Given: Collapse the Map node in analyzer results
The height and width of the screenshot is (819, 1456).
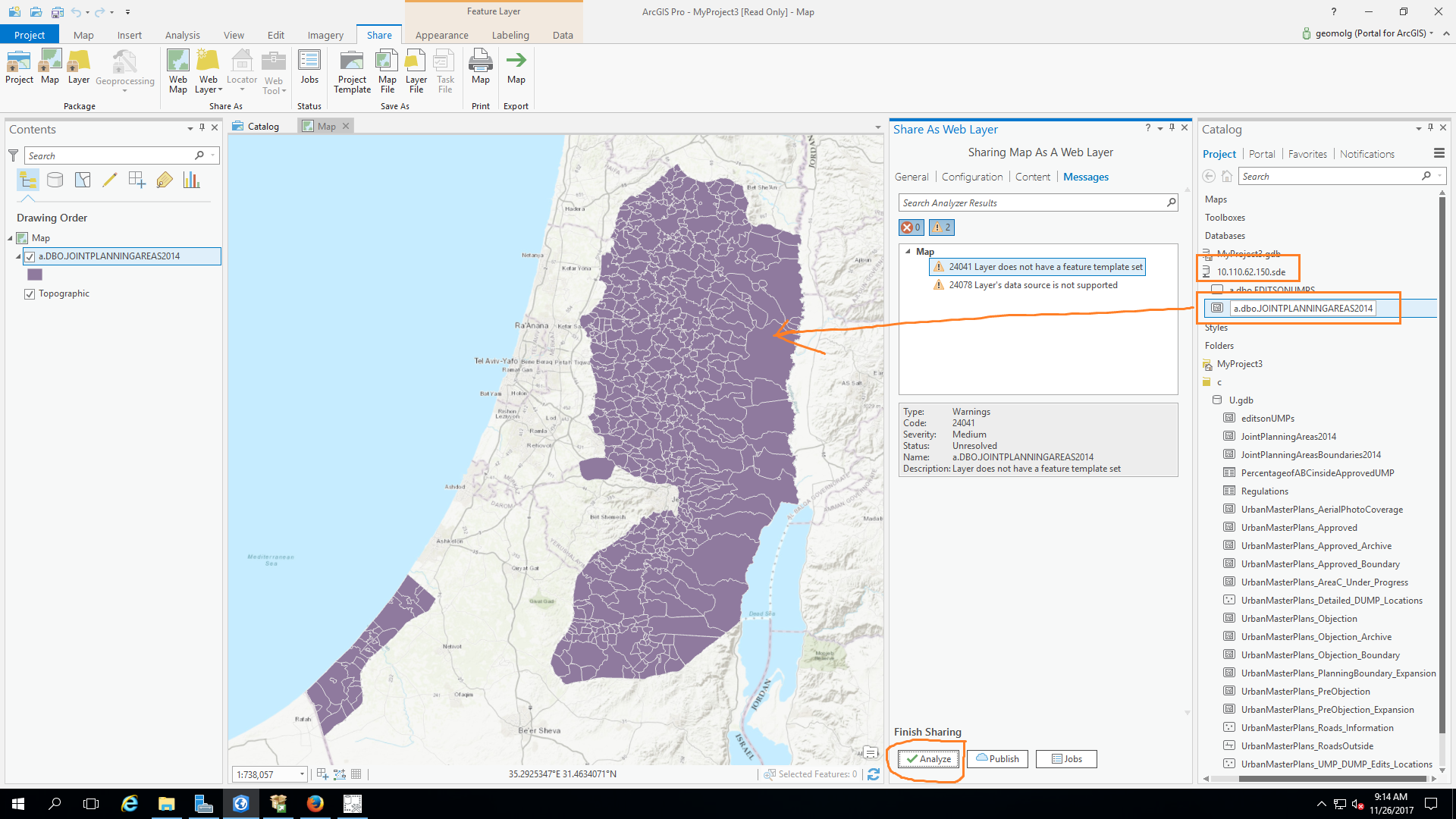Looking at the screenshot, I should coord(908,251).
